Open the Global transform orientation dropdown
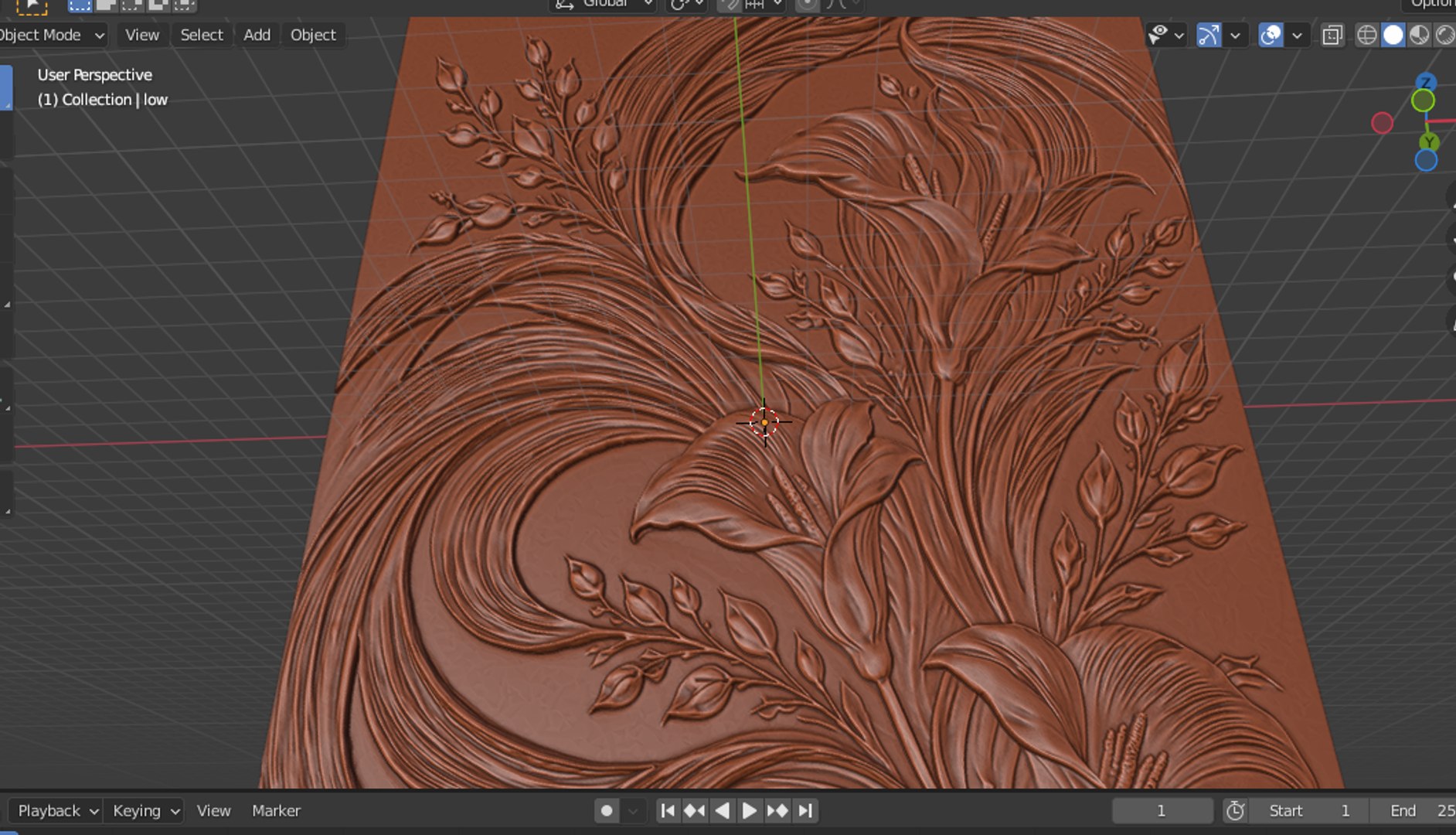The width and height of the screenshot is (1456, 835). pyautogui.click(x=604, y=5)
